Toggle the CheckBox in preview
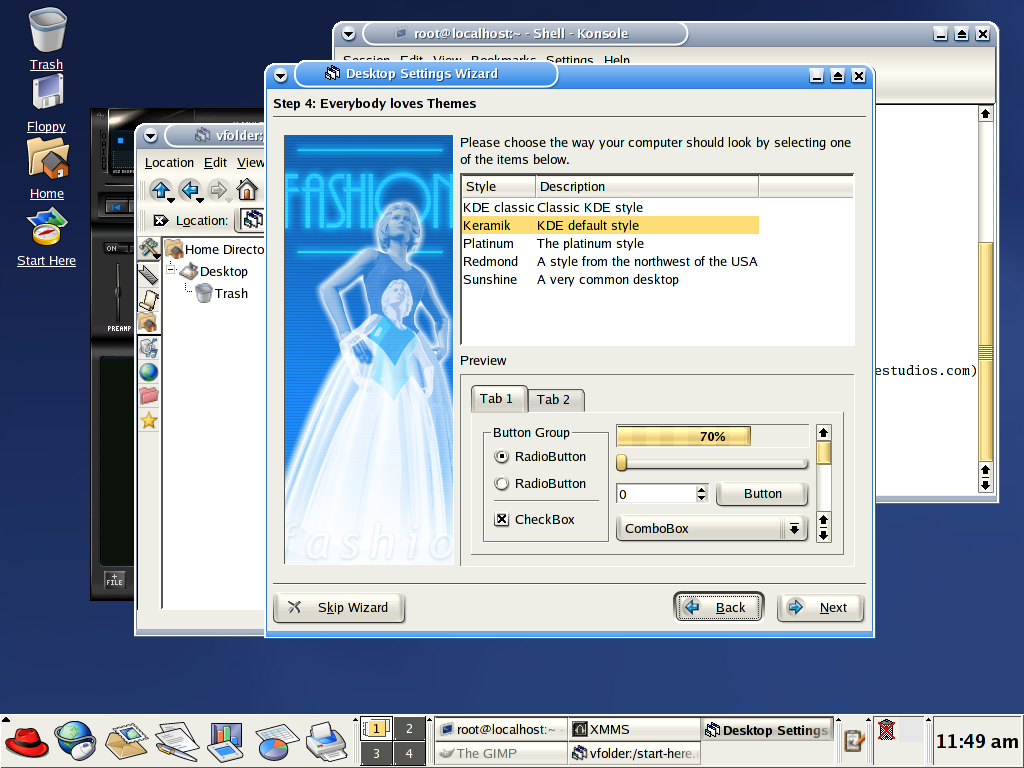Image resolution: width=1024 pixels, height=768 pixels. (x=502, y=519)
